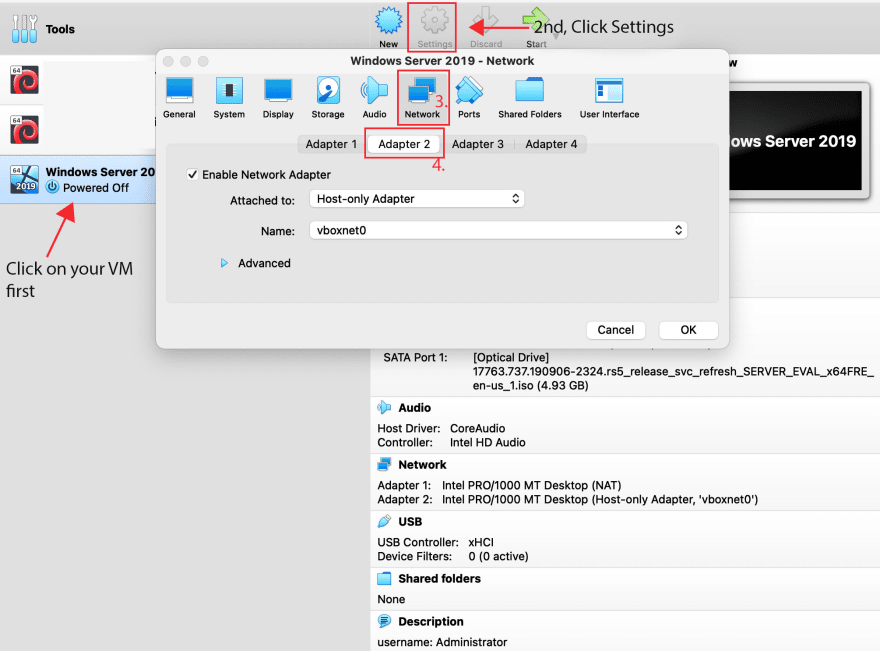
Task: Switch to Adapter 2 tab
Action: coord(404,144)
